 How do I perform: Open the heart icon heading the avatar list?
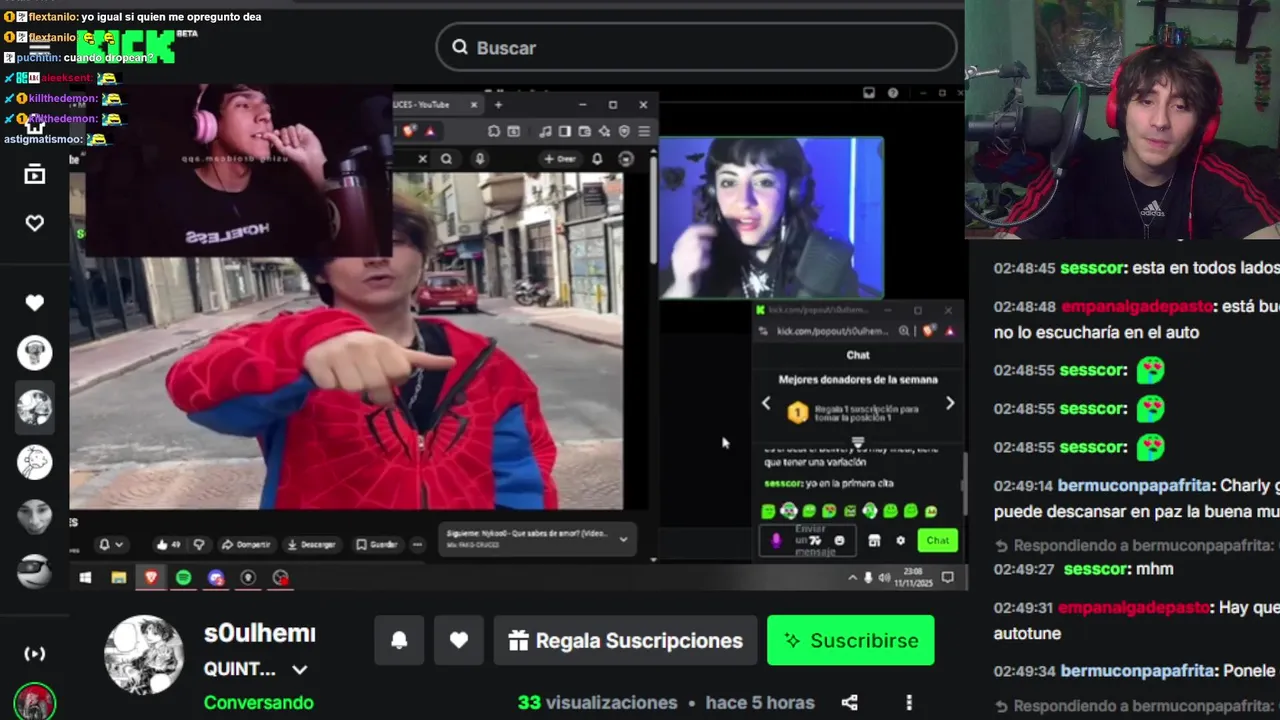[34, 302]
